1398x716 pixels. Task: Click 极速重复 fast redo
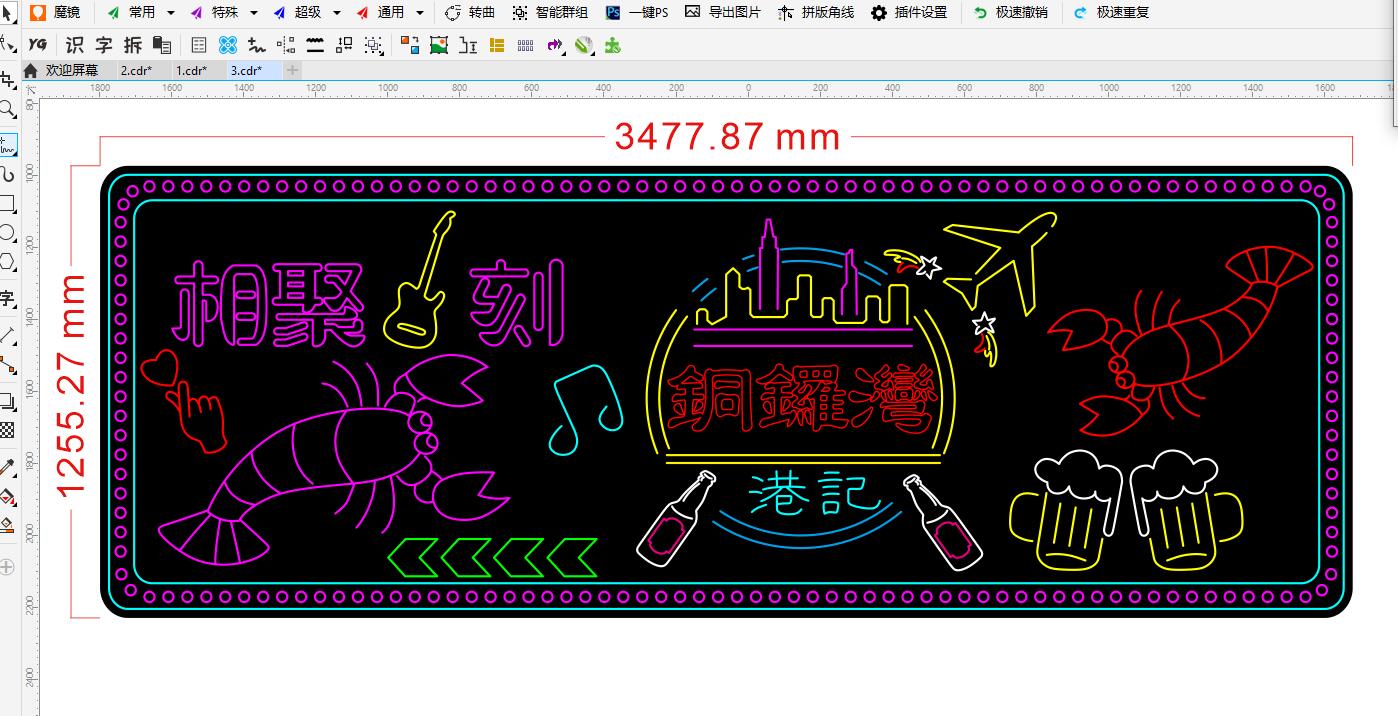coord(1111,12)
